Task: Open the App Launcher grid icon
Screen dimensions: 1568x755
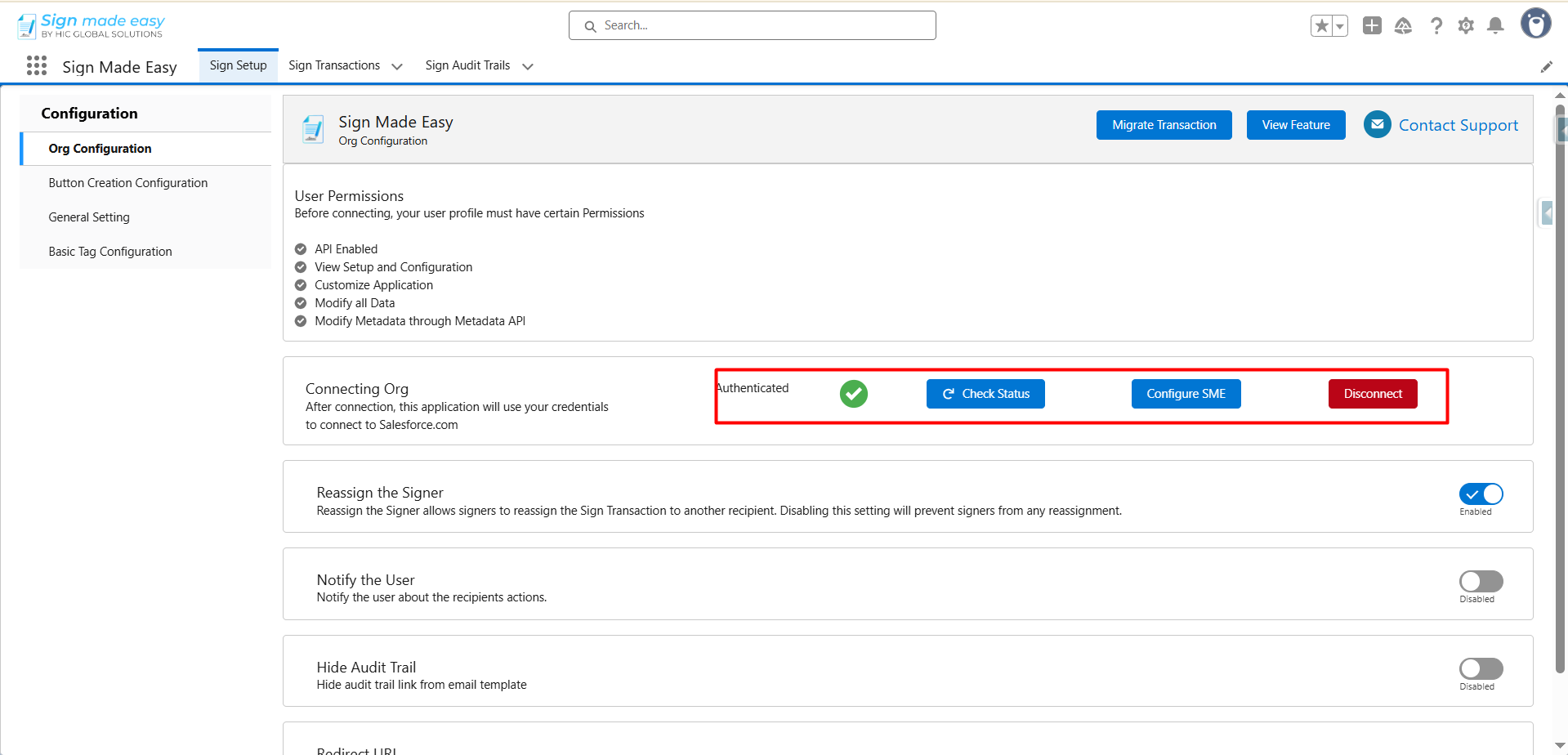Action: coord(37,66)
